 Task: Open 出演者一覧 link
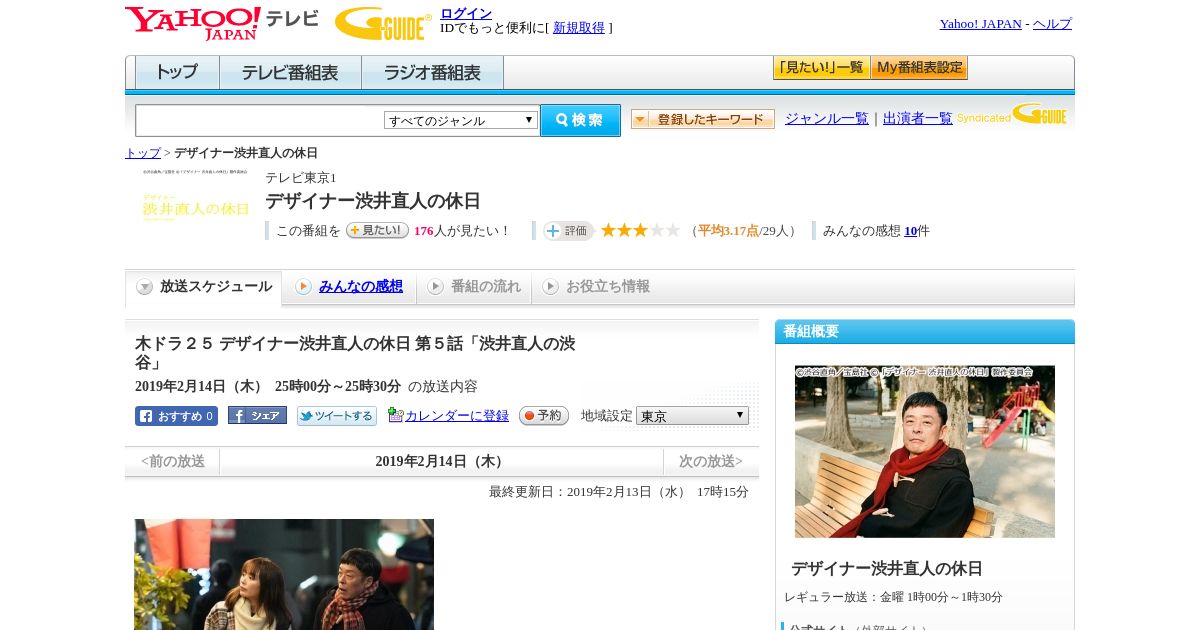[x=918, y=119]
